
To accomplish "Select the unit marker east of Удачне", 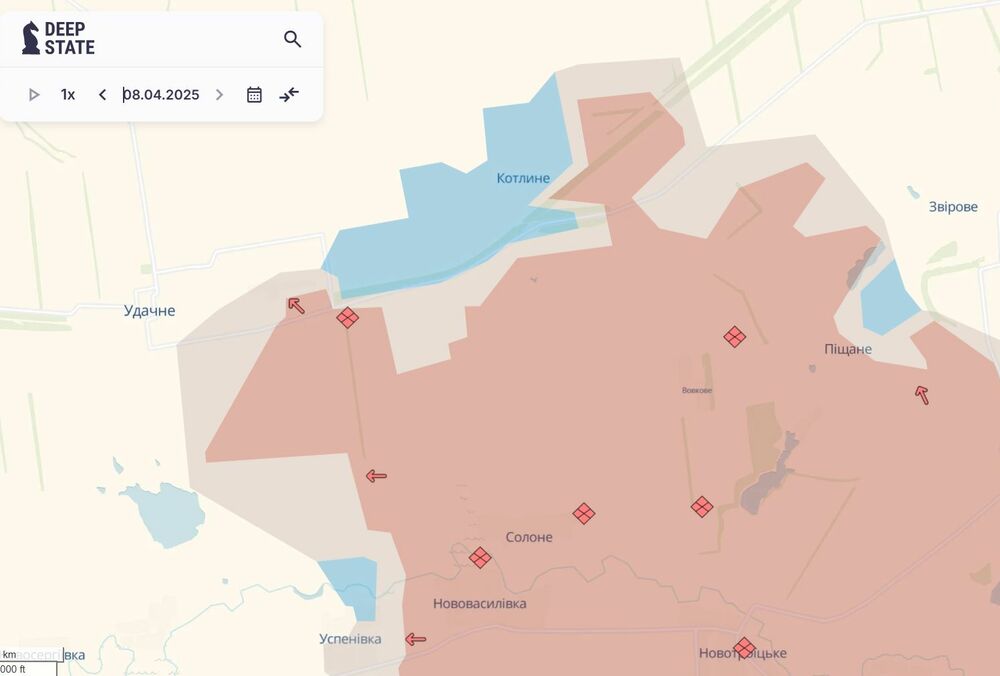I will 347,318.
